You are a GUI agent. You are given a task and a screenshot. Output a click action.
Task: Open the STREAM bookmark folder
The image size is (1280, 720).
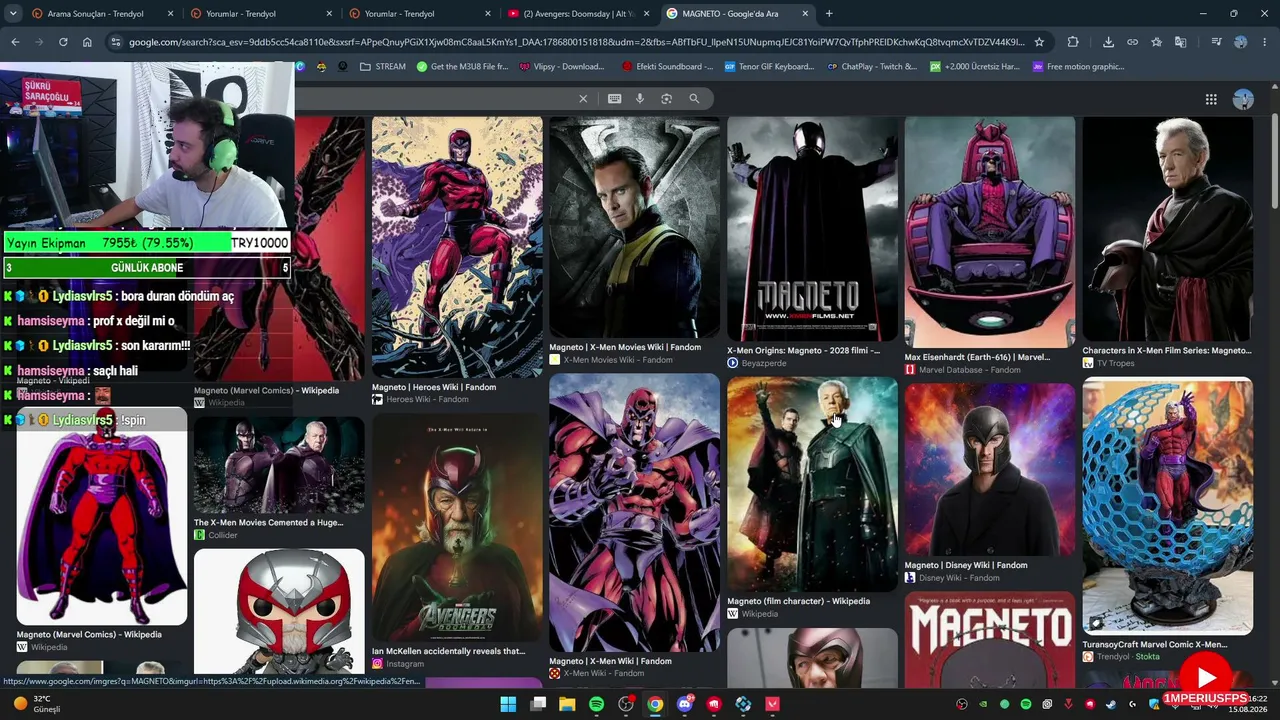382,67
